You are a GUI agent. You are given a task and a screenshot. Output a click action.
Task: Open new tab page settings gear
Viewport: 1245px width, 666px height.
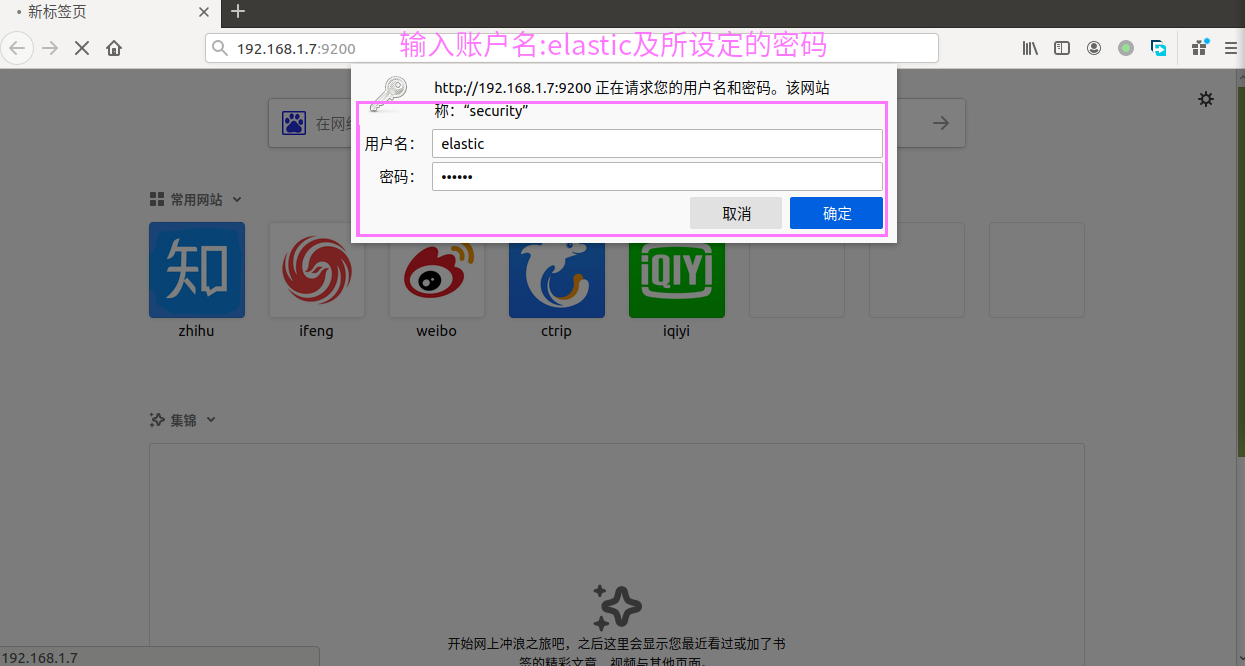coord(1206,99)
